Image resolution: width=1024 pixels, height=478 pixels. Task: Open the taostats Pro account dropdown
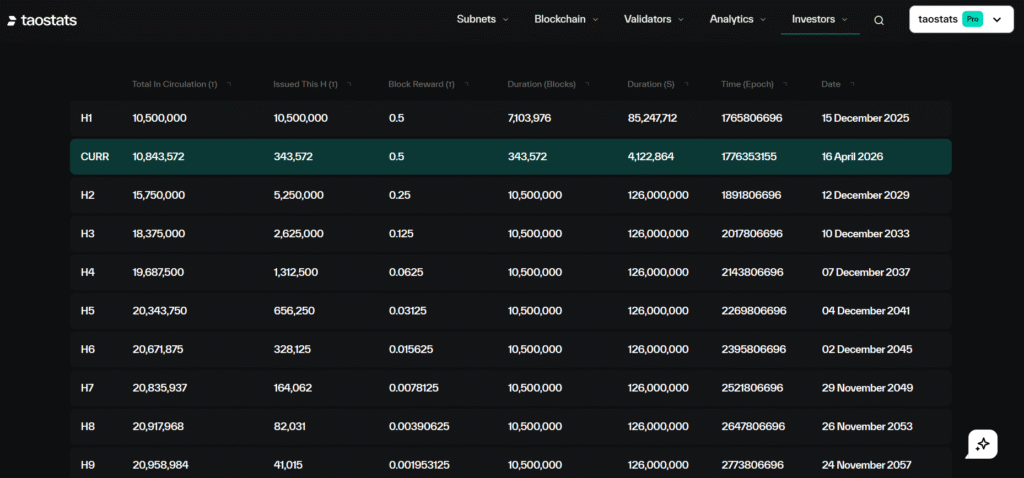point(996,19)
